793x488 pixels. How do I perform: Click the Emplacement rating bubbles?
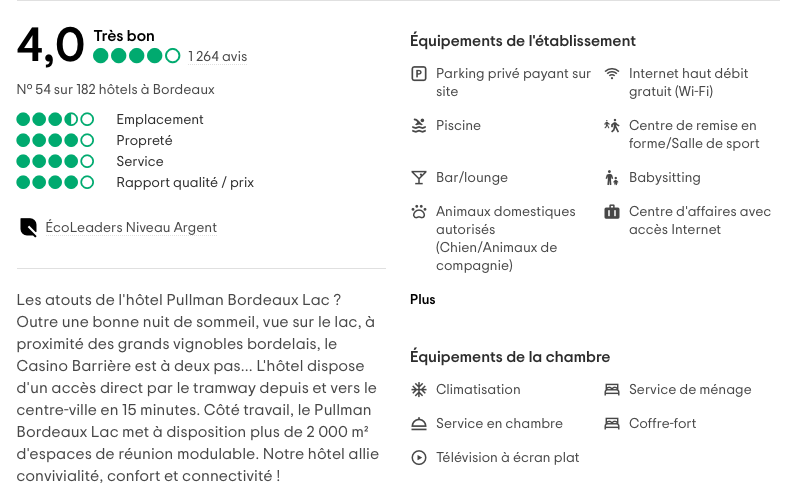tap(55, 120)
